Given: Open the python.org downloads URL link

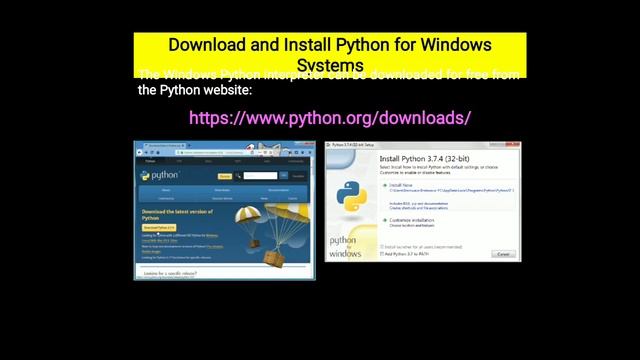Looking at the screenshot, I should click(330, 118).
